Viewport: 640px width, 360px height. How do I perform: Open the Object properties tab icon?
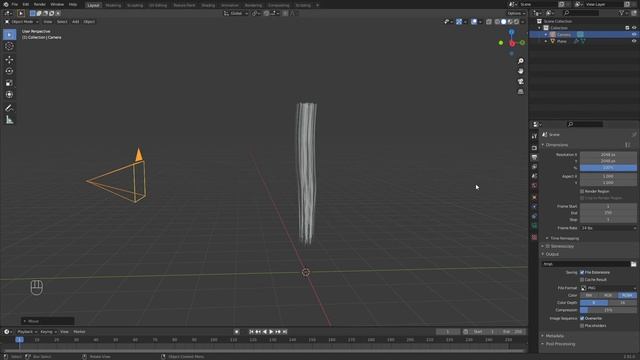coord(534,197)
